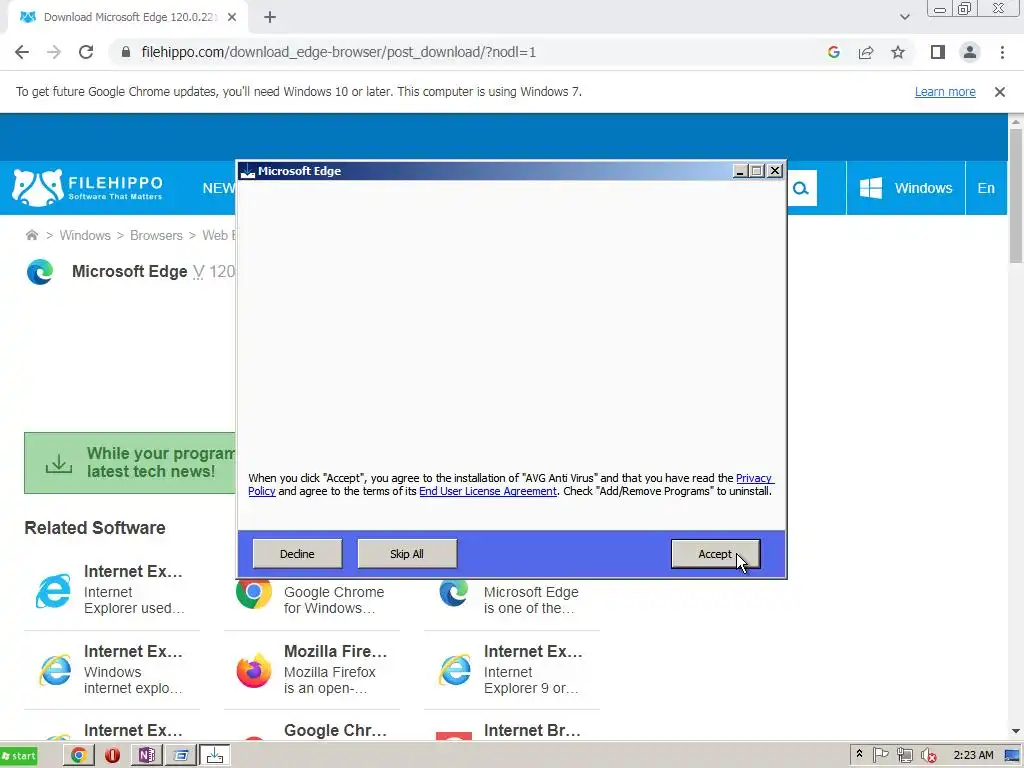Click the page scrollbar thumb

coord(1016,196)
